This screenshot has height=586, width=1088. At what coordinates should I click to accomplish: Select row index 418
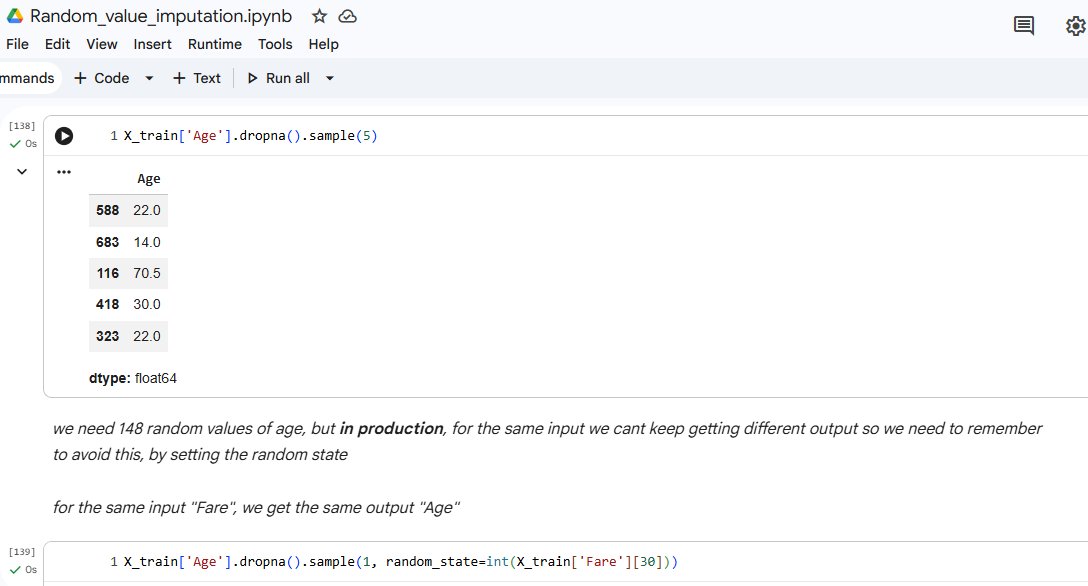[108, 304]
